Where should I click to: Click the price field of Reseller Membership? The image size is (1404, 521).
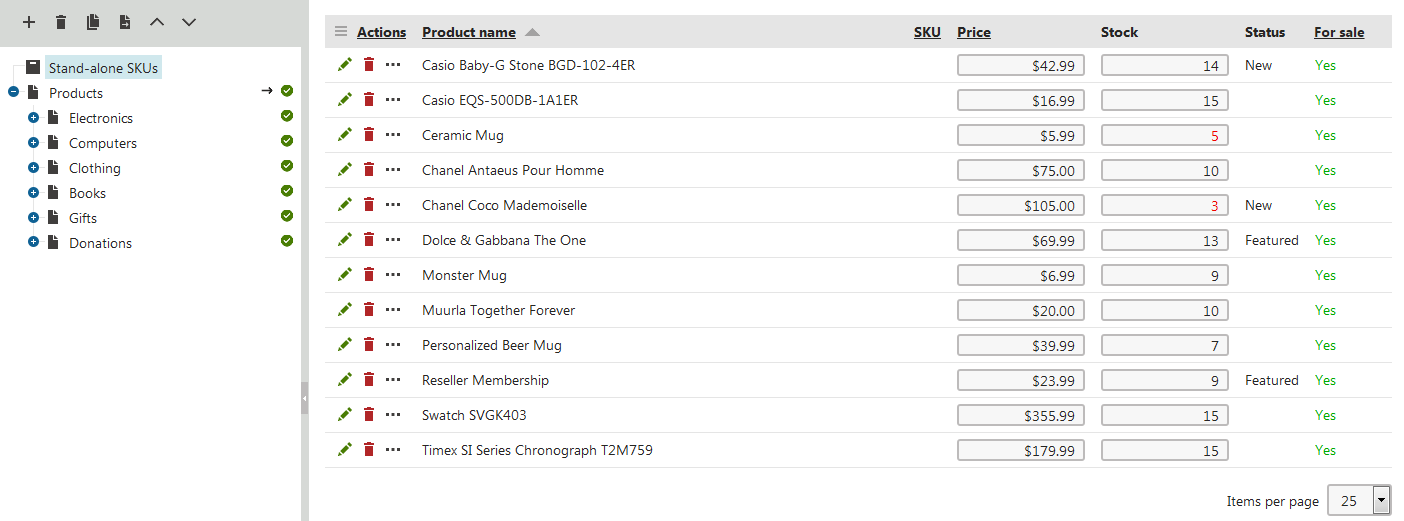pyautogui.click(x=1021, y=380)
